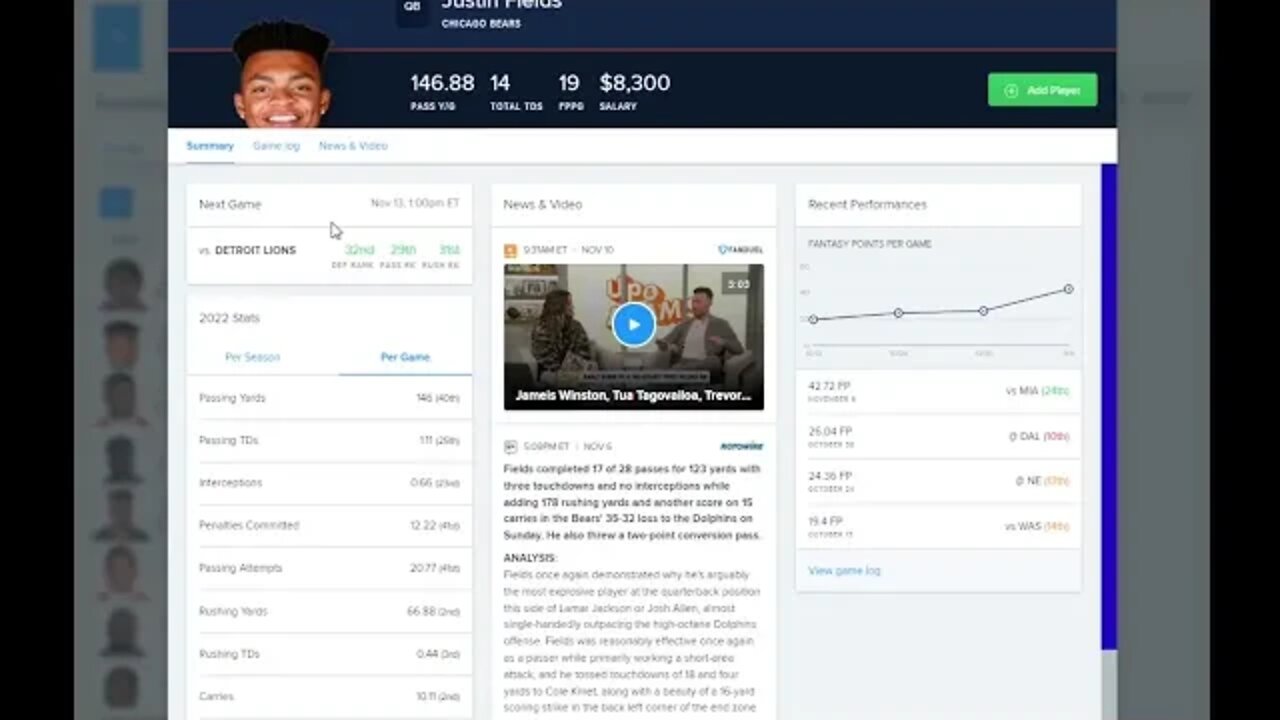The height and width of the screenshot is (720, 1280).
Task: Select the 26.04 FP @ DAL performance row
Action: [x=938, y=436]
